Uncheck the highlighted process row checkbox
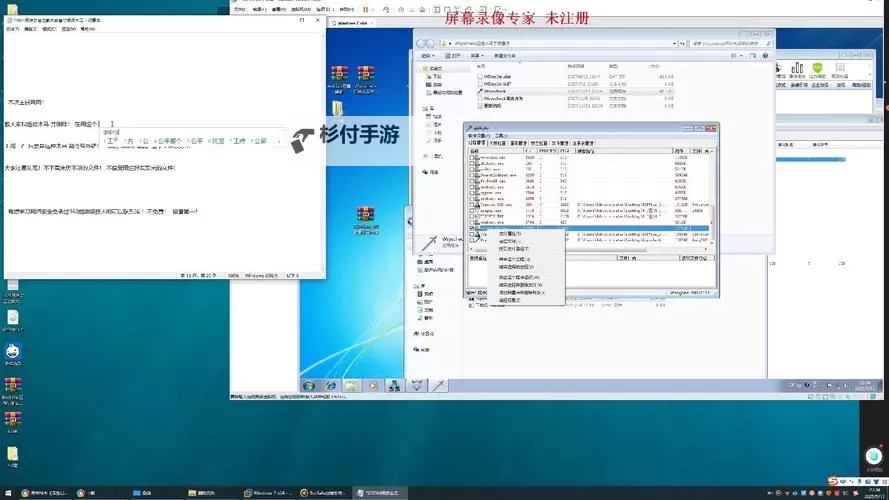Screen dimensions: 889x500 click(x=472, y=228)
